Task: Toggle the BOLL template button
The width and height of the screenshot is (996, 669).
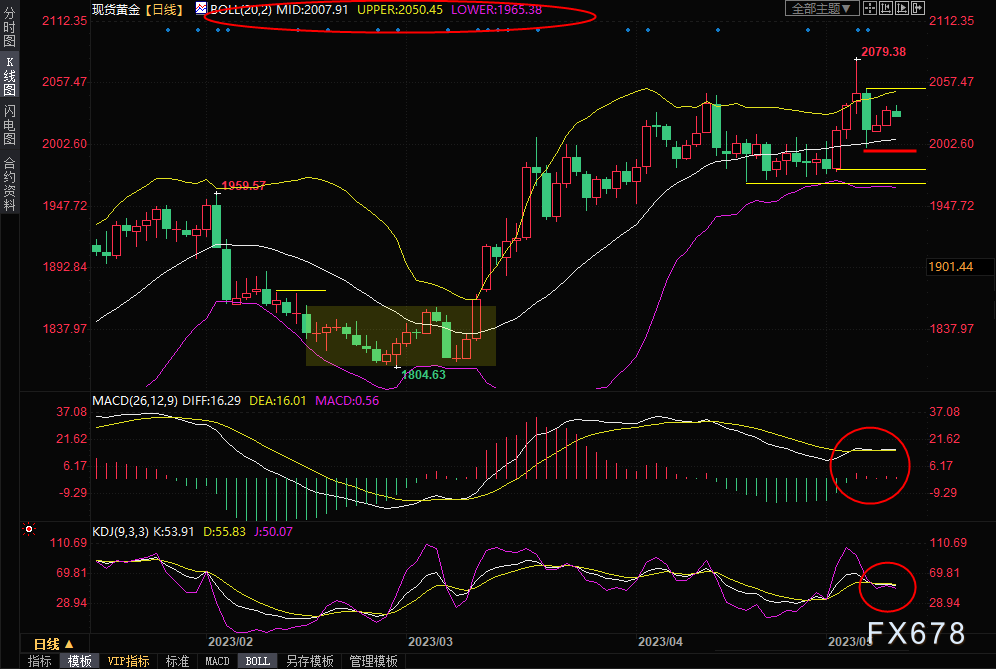Action: point(257,661)
